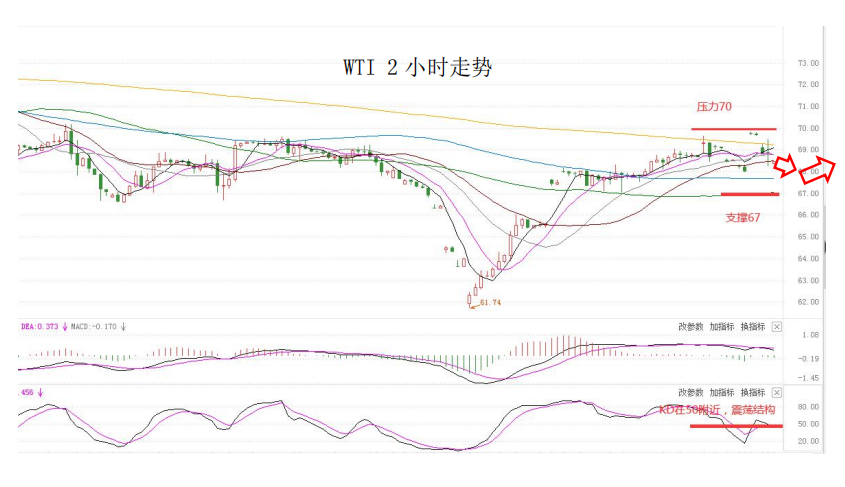Click the 66.00 price axis label
845x487 pixels.
tap(808, 215)
